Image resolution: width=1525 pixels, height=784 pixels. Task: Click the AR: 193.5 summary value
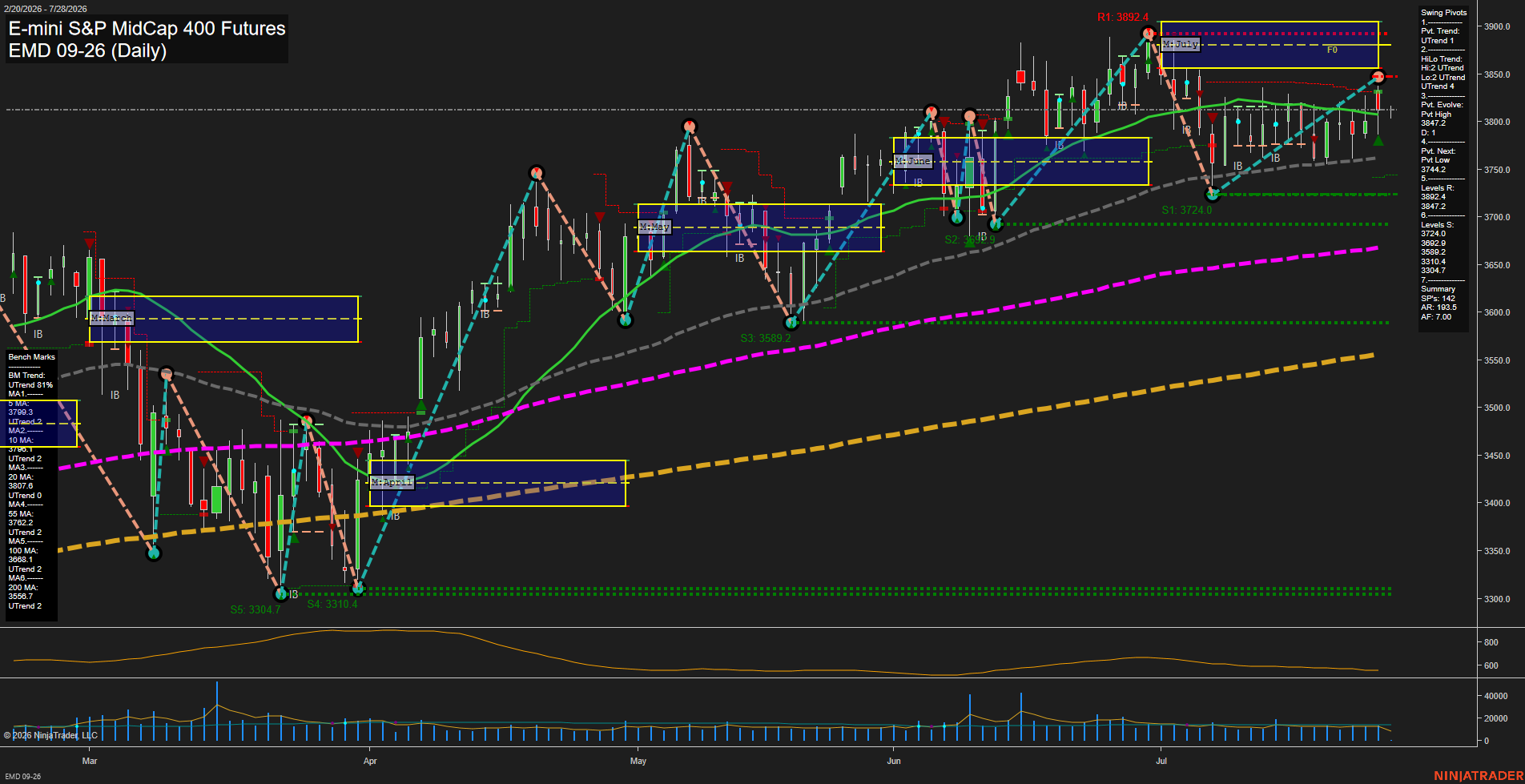tap(1438, 308)
